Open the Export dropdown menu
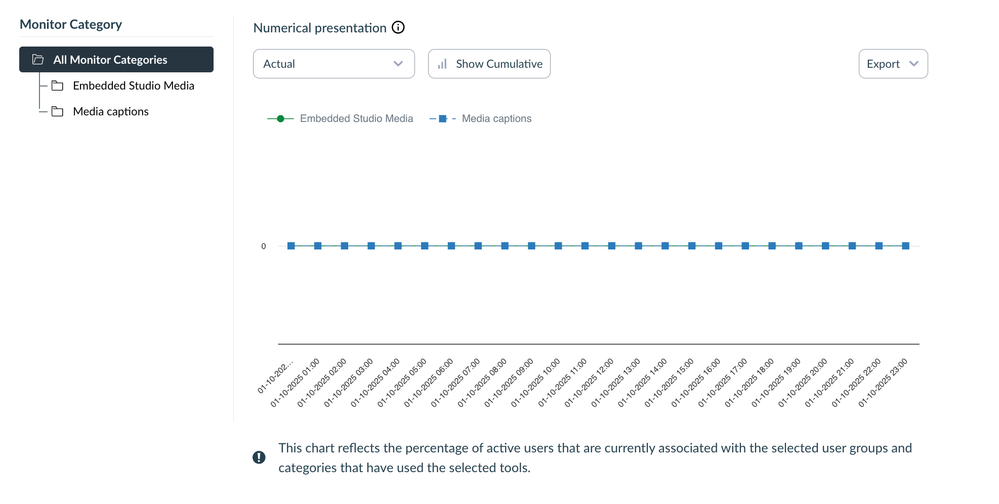Viewport: 999px width, 504px height. coord(892,64)
